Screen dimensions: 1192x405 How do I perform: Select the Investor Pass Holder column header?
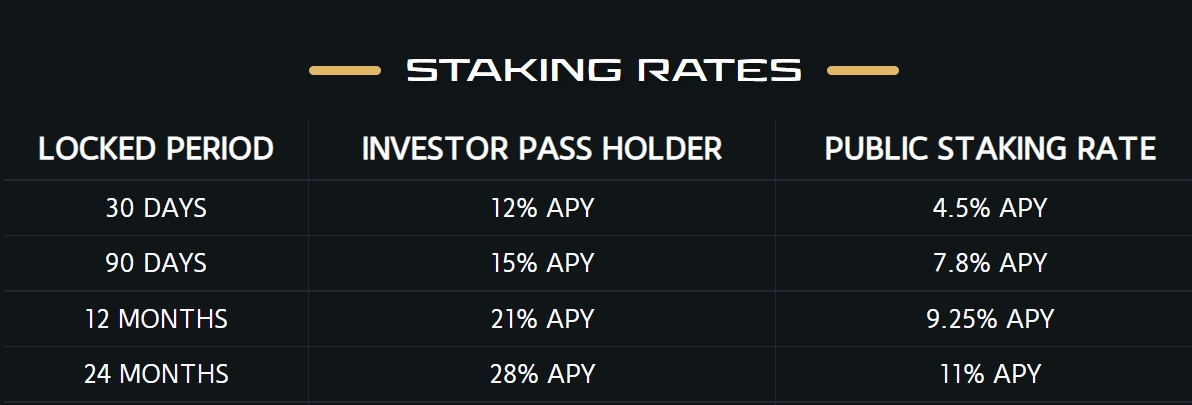click(x=542, y=149)
